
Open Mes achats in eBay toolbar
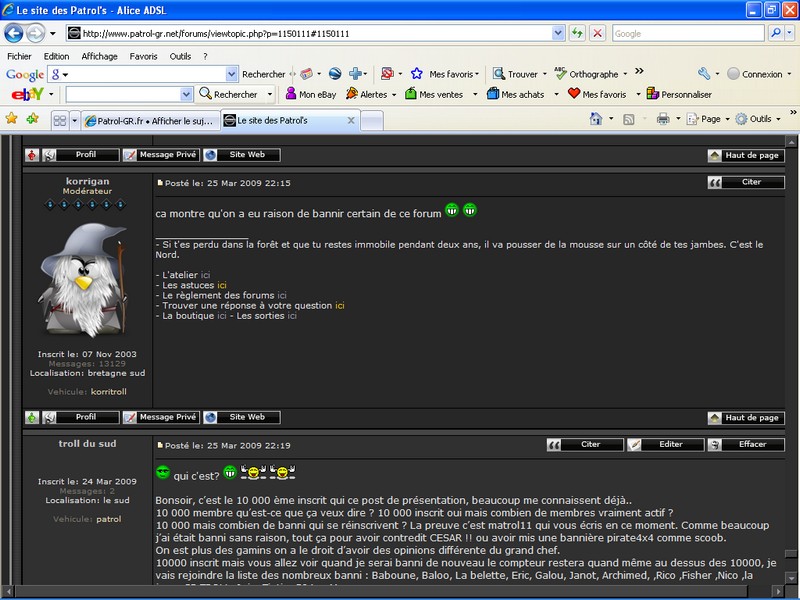pyautogui.click(x=516, y=94)
